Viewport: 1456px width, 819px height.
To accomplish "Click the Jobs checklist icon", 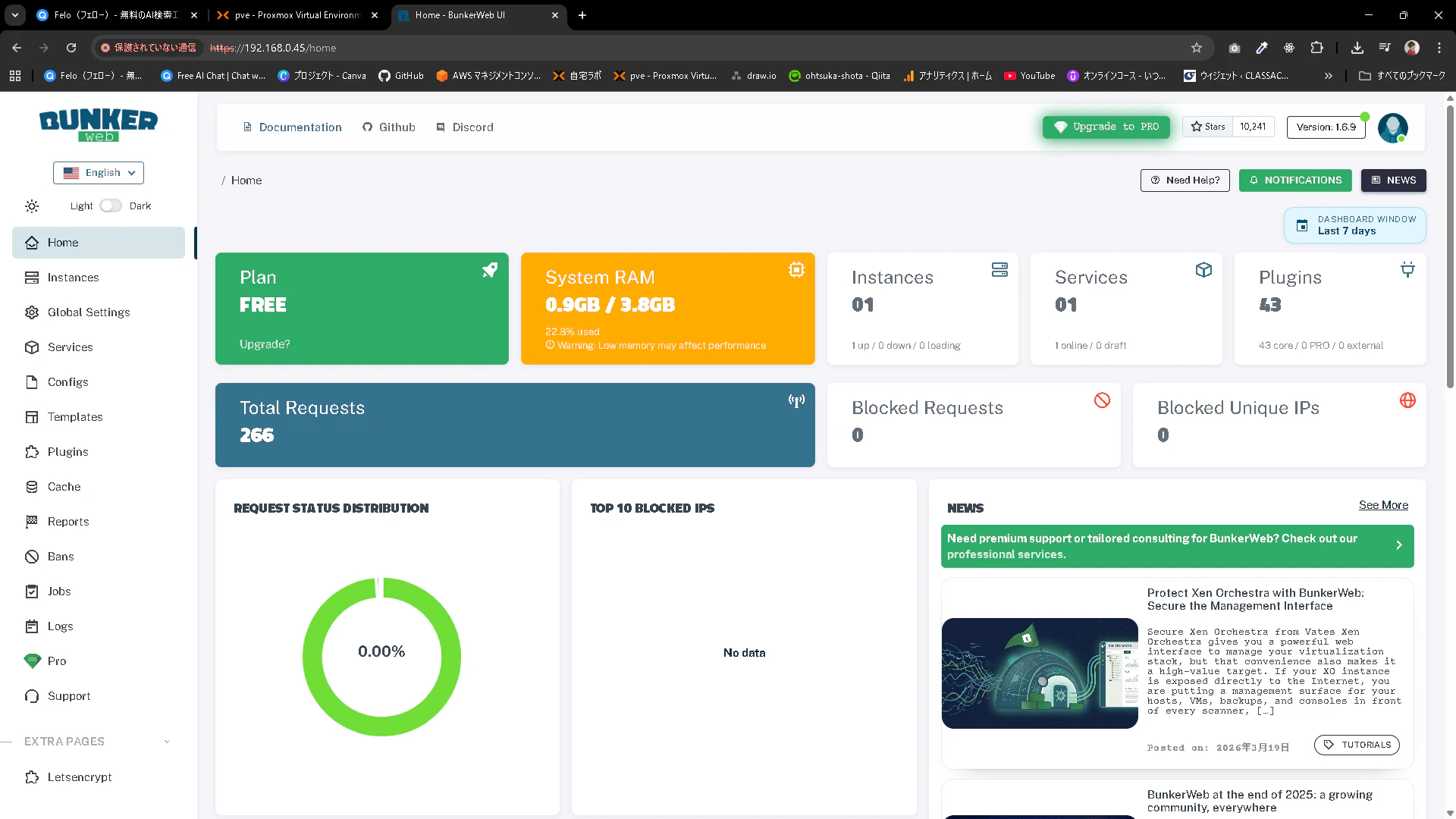I will pos(32,591).
